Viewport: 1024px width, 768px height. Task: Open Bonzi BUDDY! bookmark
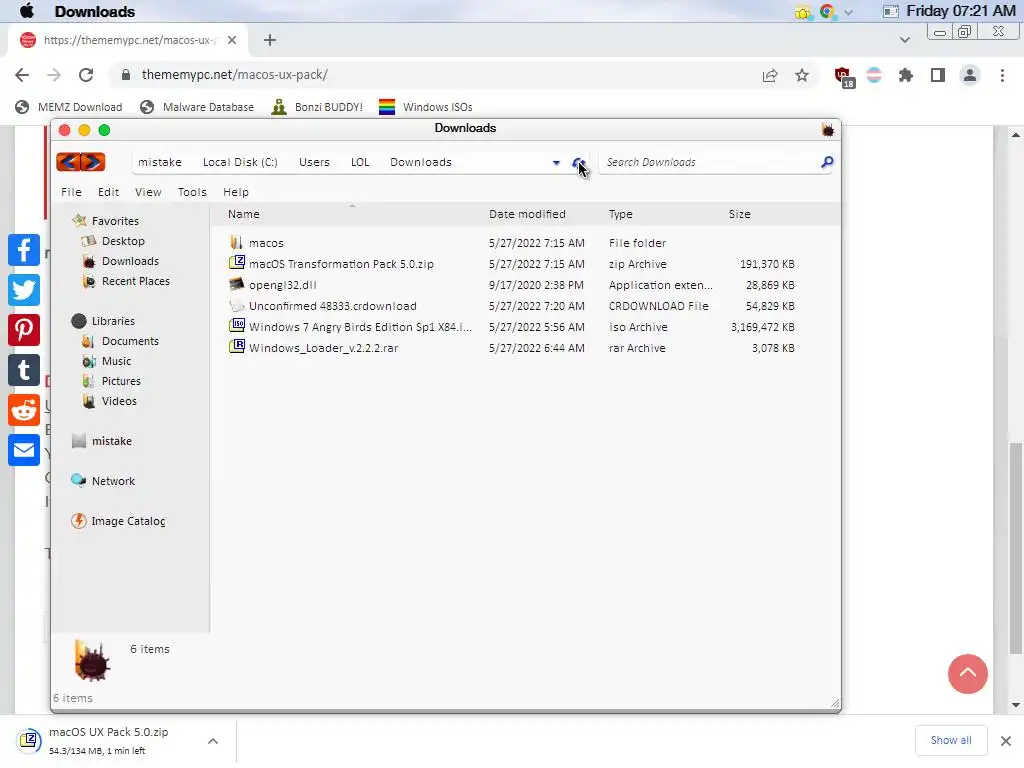tap(317, 106)
